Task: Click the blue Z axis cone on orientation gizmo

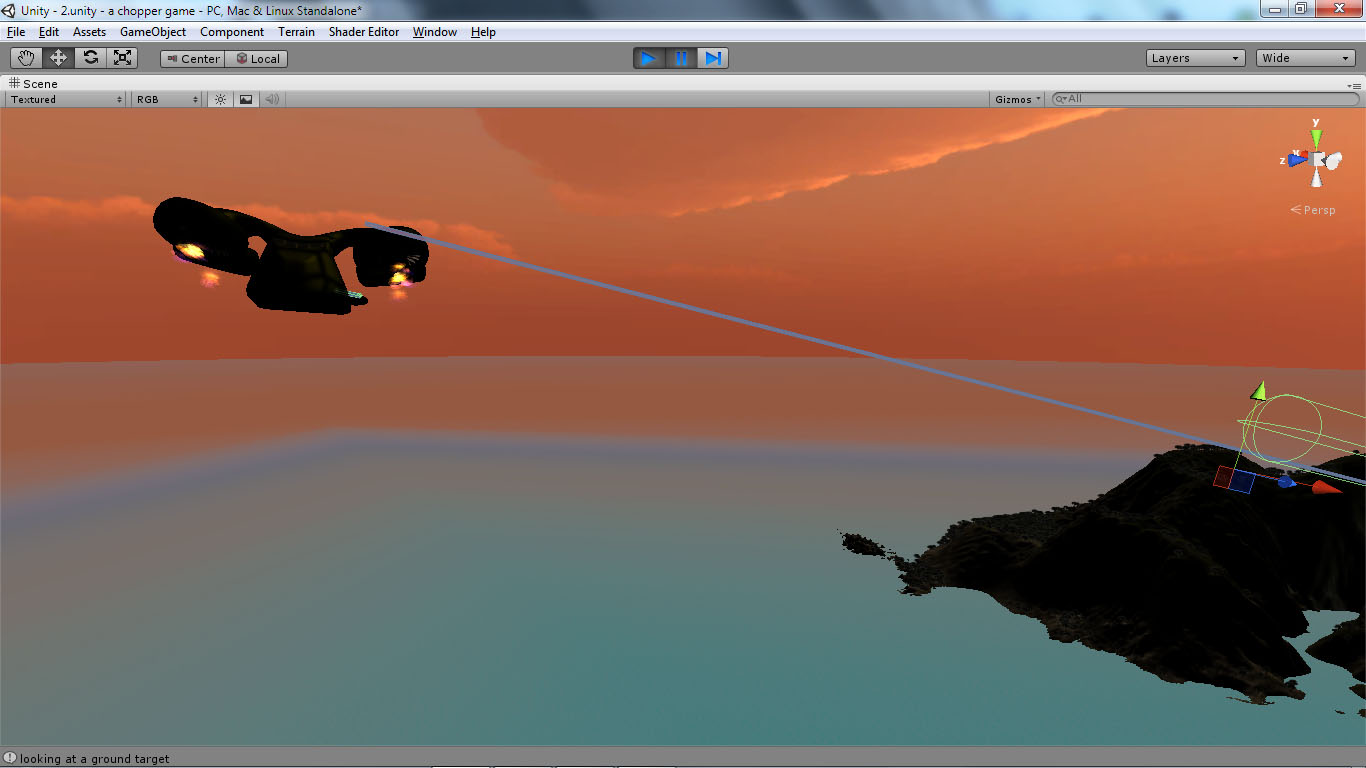Action: click(1297, 159)
